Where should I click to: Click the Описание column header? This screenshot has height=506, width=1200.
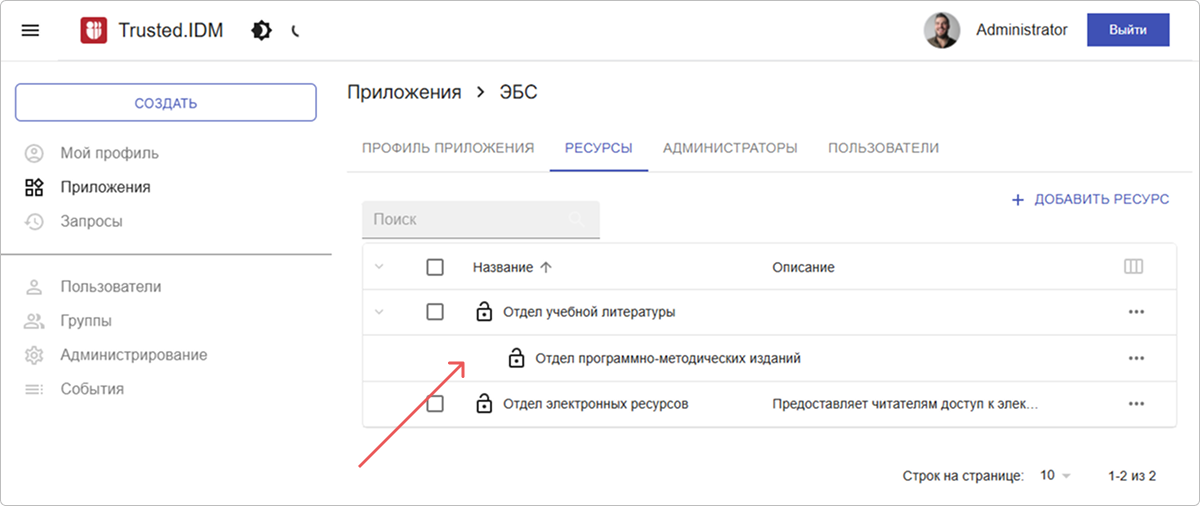point(803,267)
